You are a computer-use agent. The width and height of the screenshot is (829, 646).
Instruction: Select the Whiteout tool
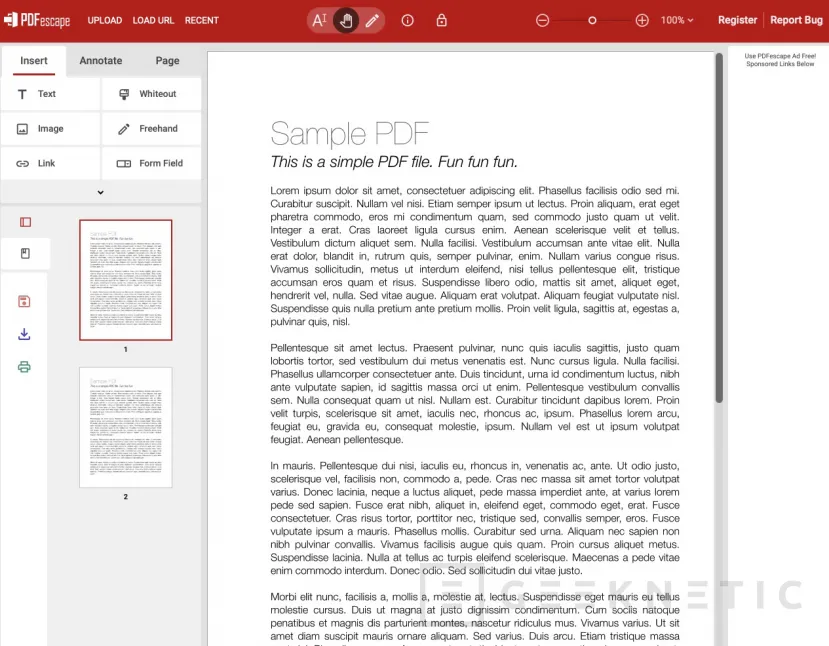pyautogui.click(x=151, y=94)
